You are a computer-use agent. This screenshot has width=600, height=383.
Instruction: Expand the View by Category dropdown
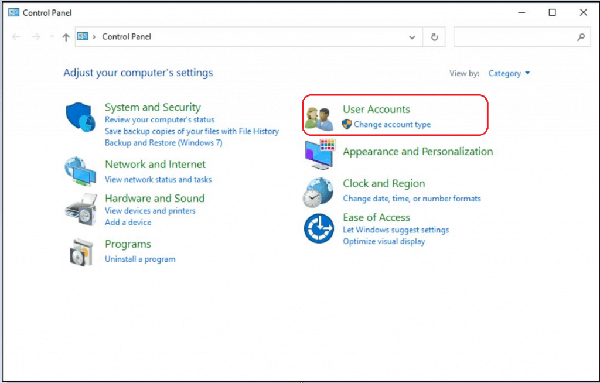click(509, 73)
